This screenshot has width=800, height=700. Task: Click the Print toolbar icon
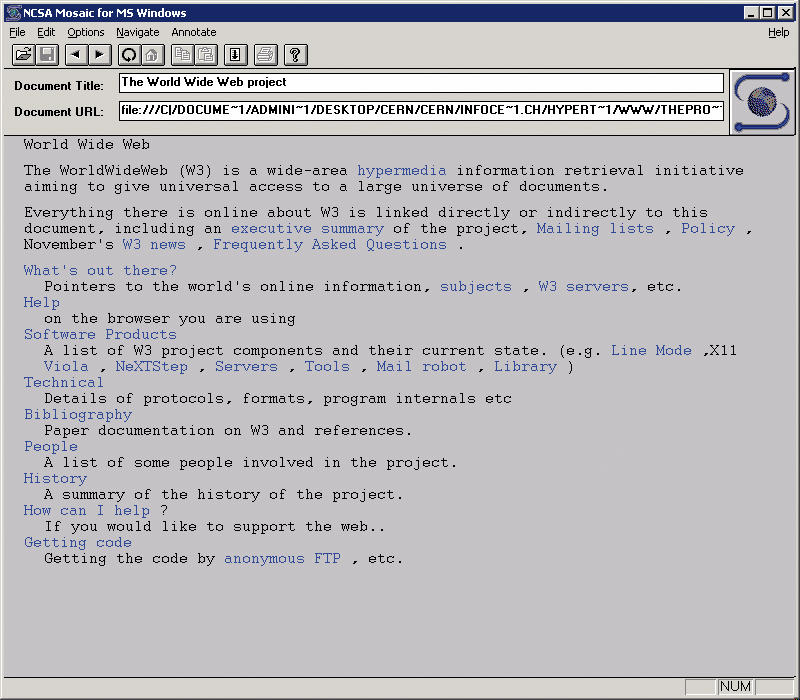point(265,55)
